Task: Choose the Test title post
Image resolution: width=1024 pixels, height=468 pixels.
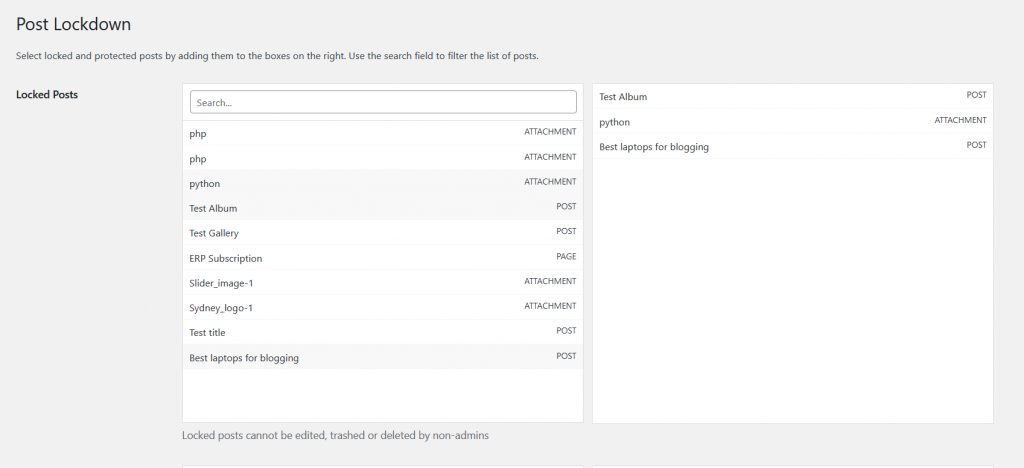Action: 383,332
